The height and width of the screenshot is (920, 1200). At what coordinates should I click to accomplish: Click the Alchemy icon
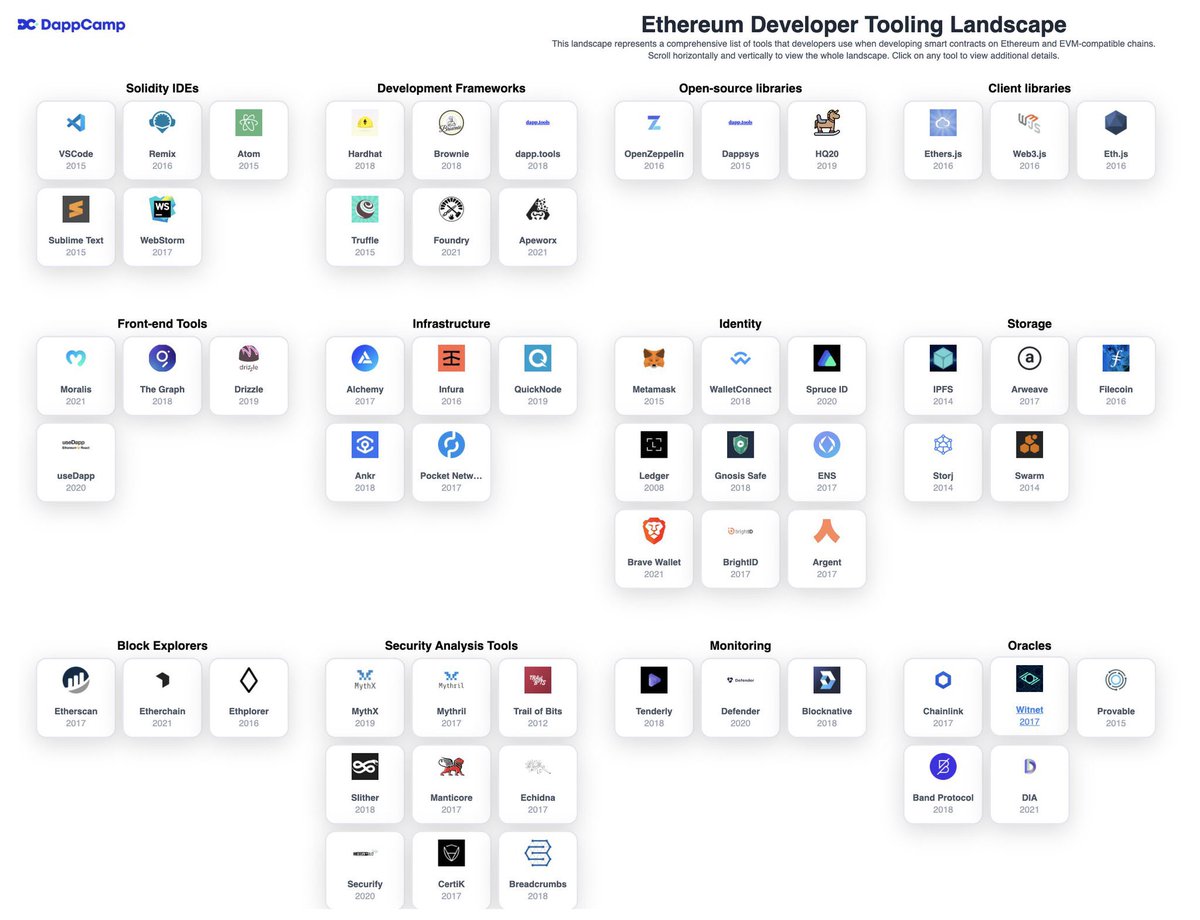point(365,358)
